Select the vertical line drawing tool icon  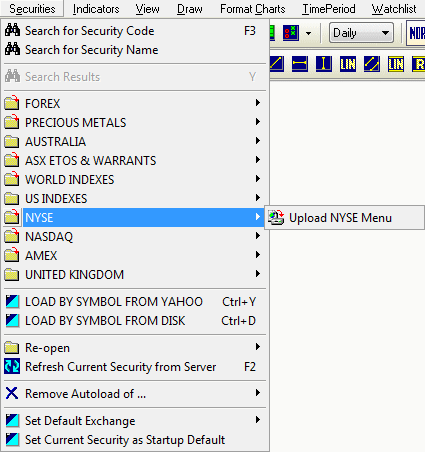pyautogui.click(x=323, y=64)
